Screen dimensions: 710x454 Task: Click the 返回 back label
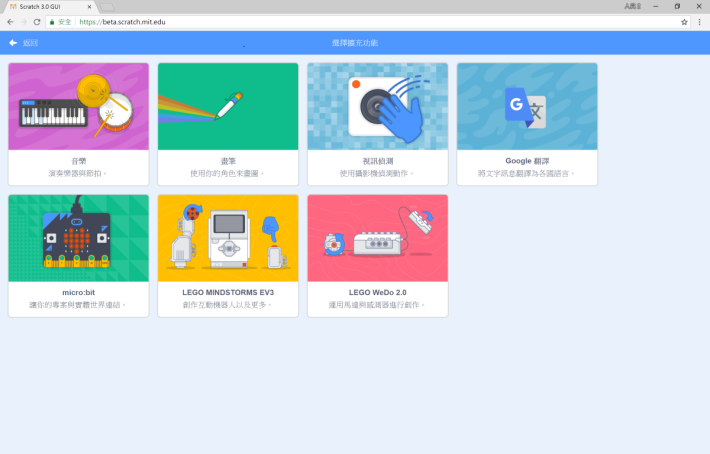click(x=30, y=43)
